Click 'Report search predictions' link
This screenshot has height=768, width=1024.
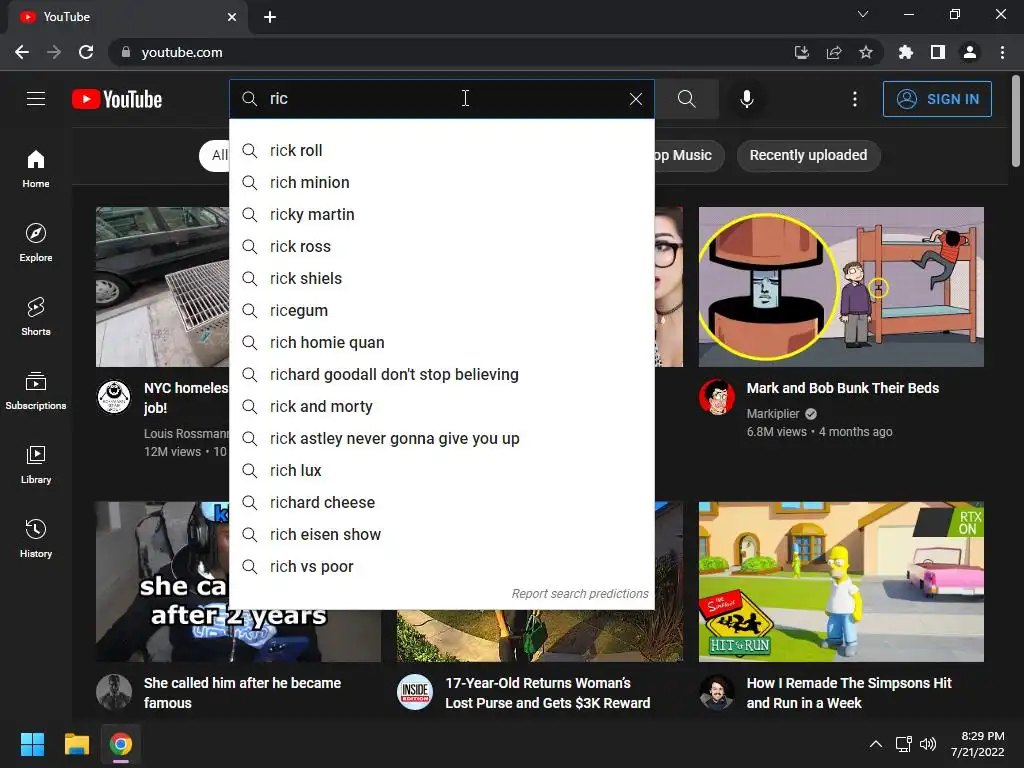tap(580, 594)
